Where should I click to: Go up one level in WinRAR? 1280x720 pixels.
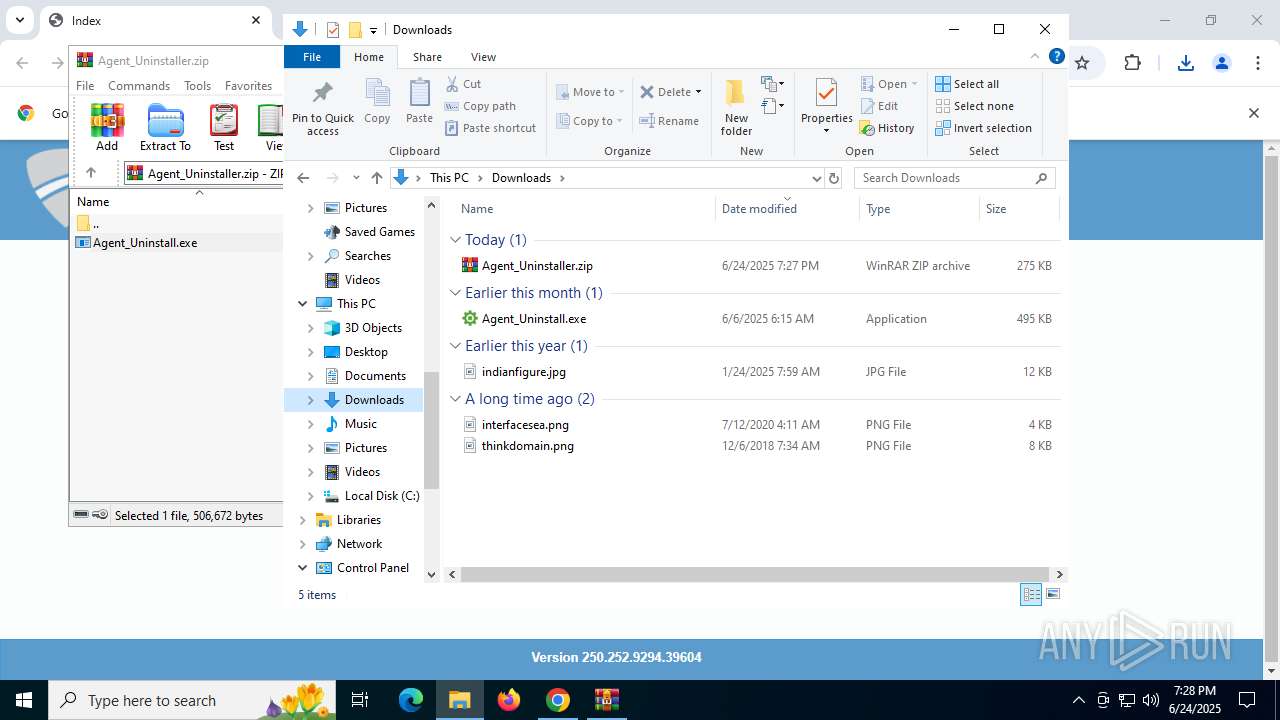tap(90, 173)
